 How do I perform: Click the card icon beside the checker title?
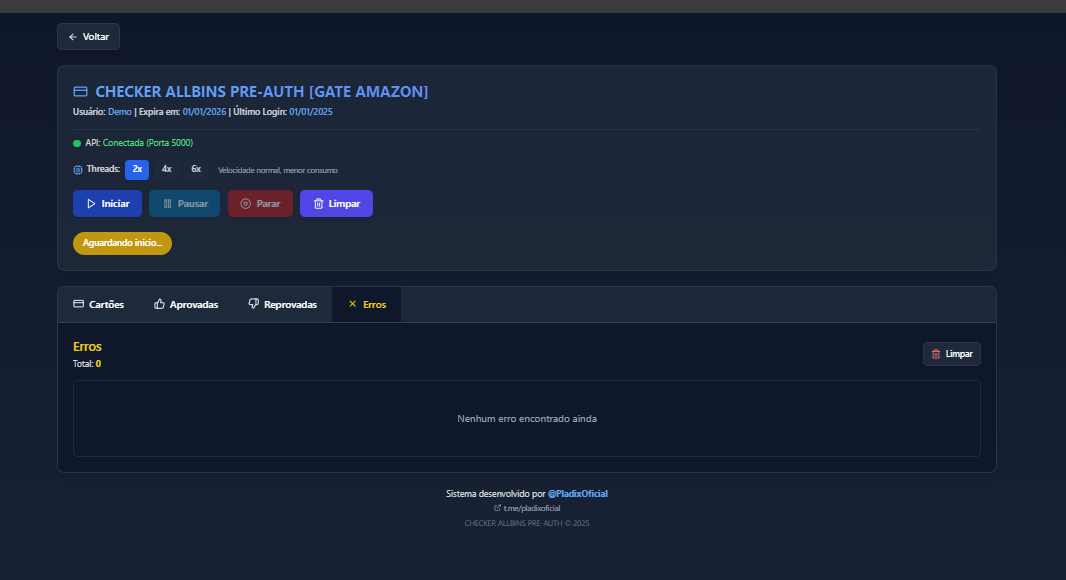tap(80, 91)
